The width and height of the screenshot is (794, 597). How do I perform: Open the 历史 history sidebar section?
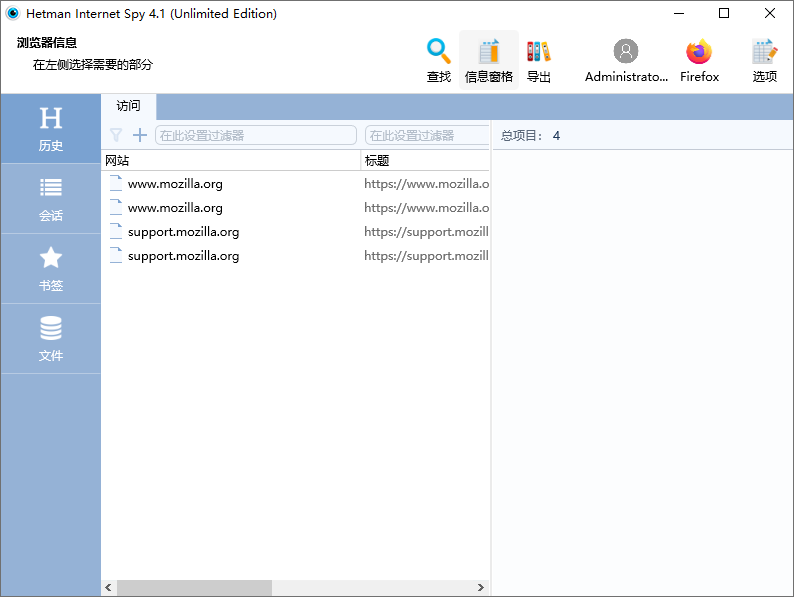tap(51, 129)
